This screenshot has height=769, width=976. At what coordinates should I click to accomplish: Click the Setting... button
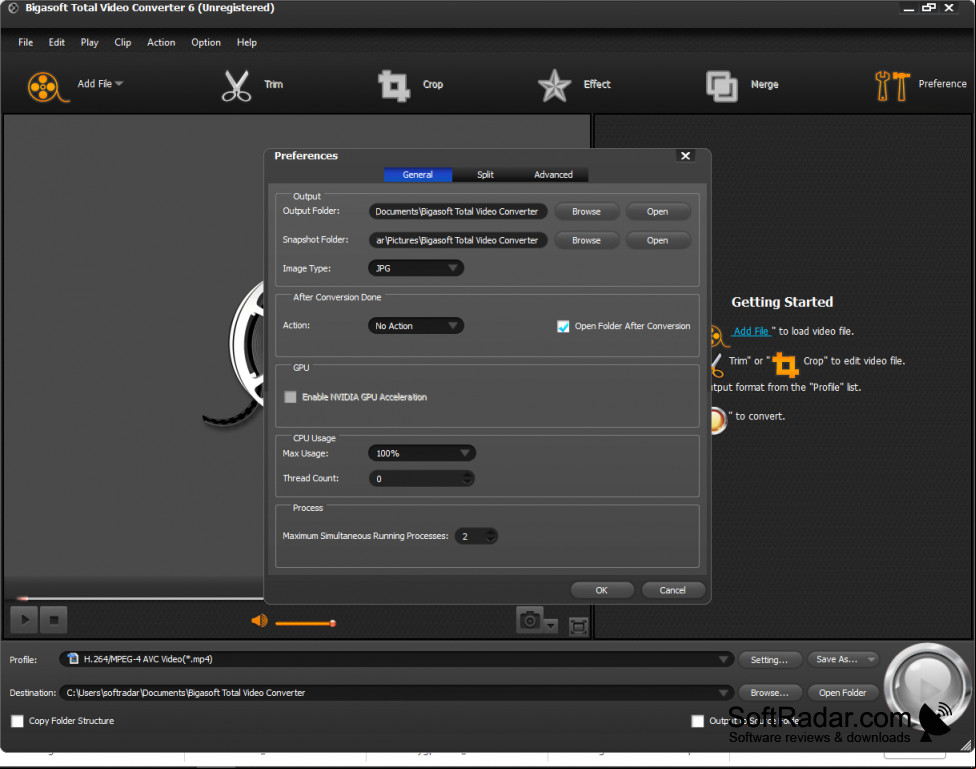(x=769, y=659)
